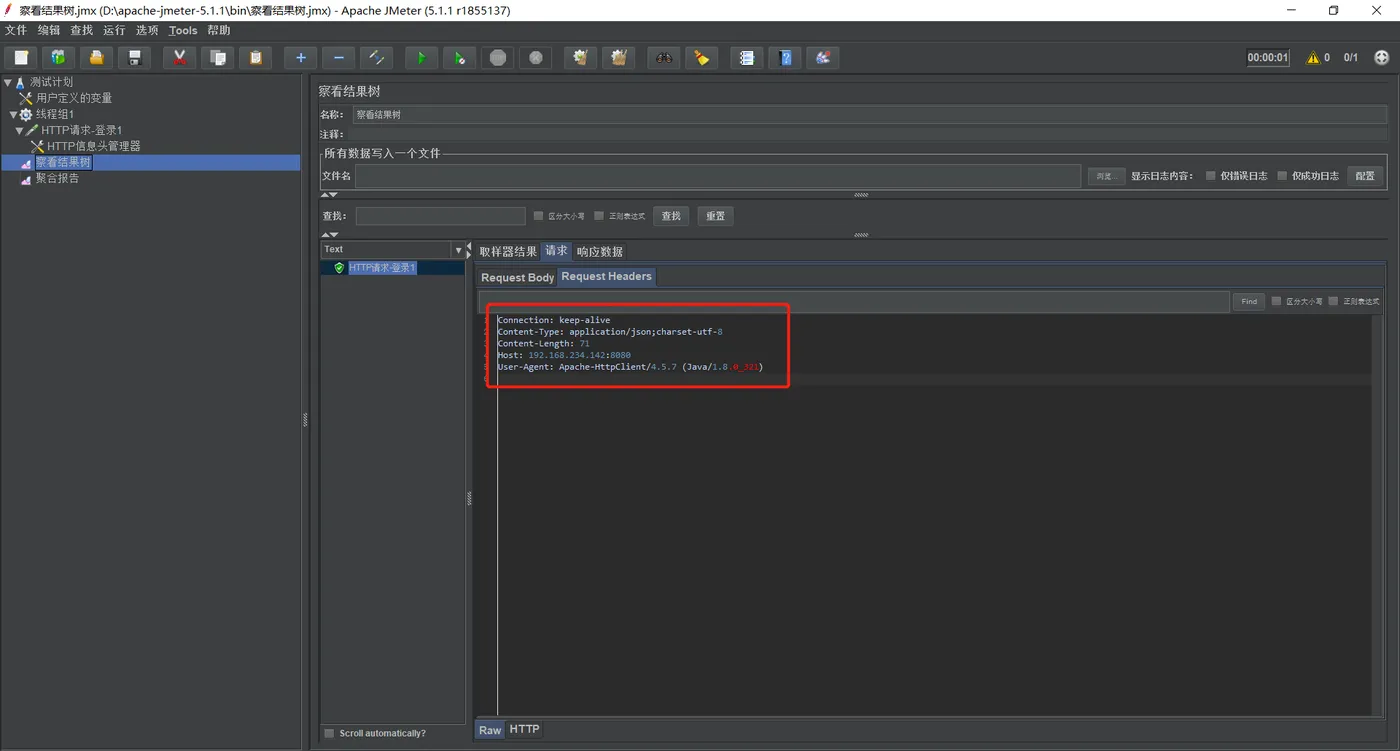Tick the 正则表达式 box beside 查找 field

[x=599, y=216]
